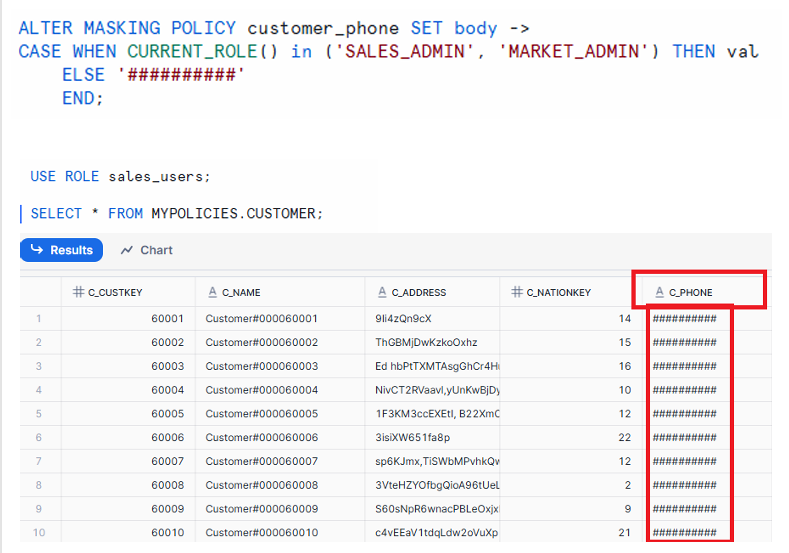Click the text-type icon beside C_NAME
789x553 pixels.
point(213,292)
